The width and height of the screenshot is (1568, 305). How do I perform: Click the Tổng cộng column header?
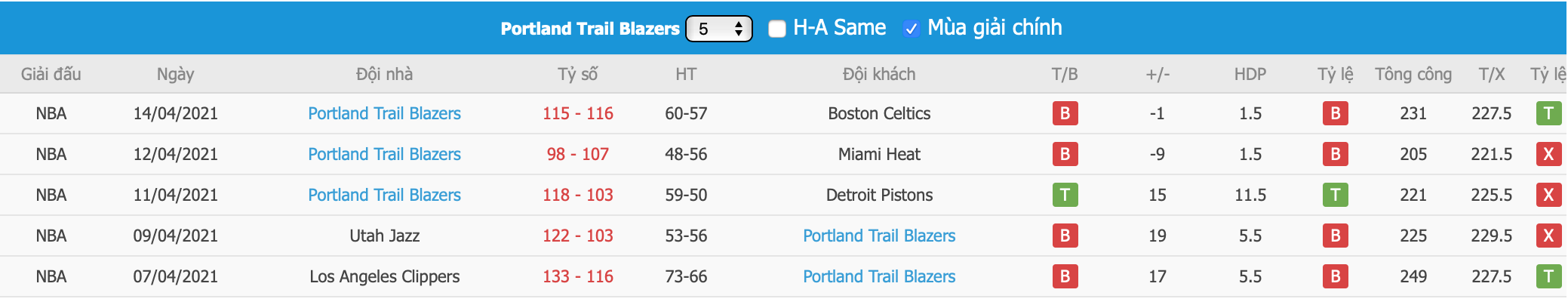point(1413,74)
